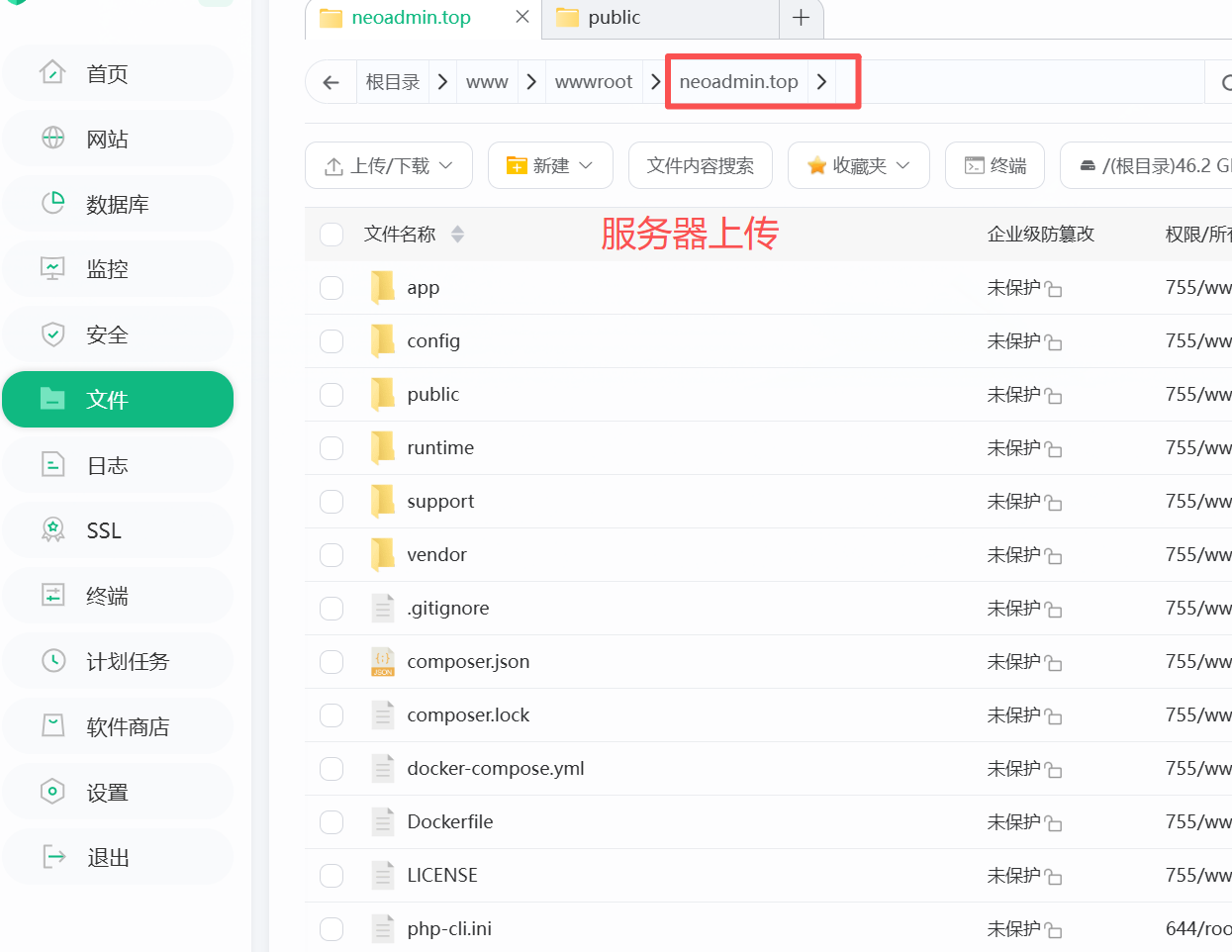Expand the 上传/下载 dropdown

[x=389, y=165]
